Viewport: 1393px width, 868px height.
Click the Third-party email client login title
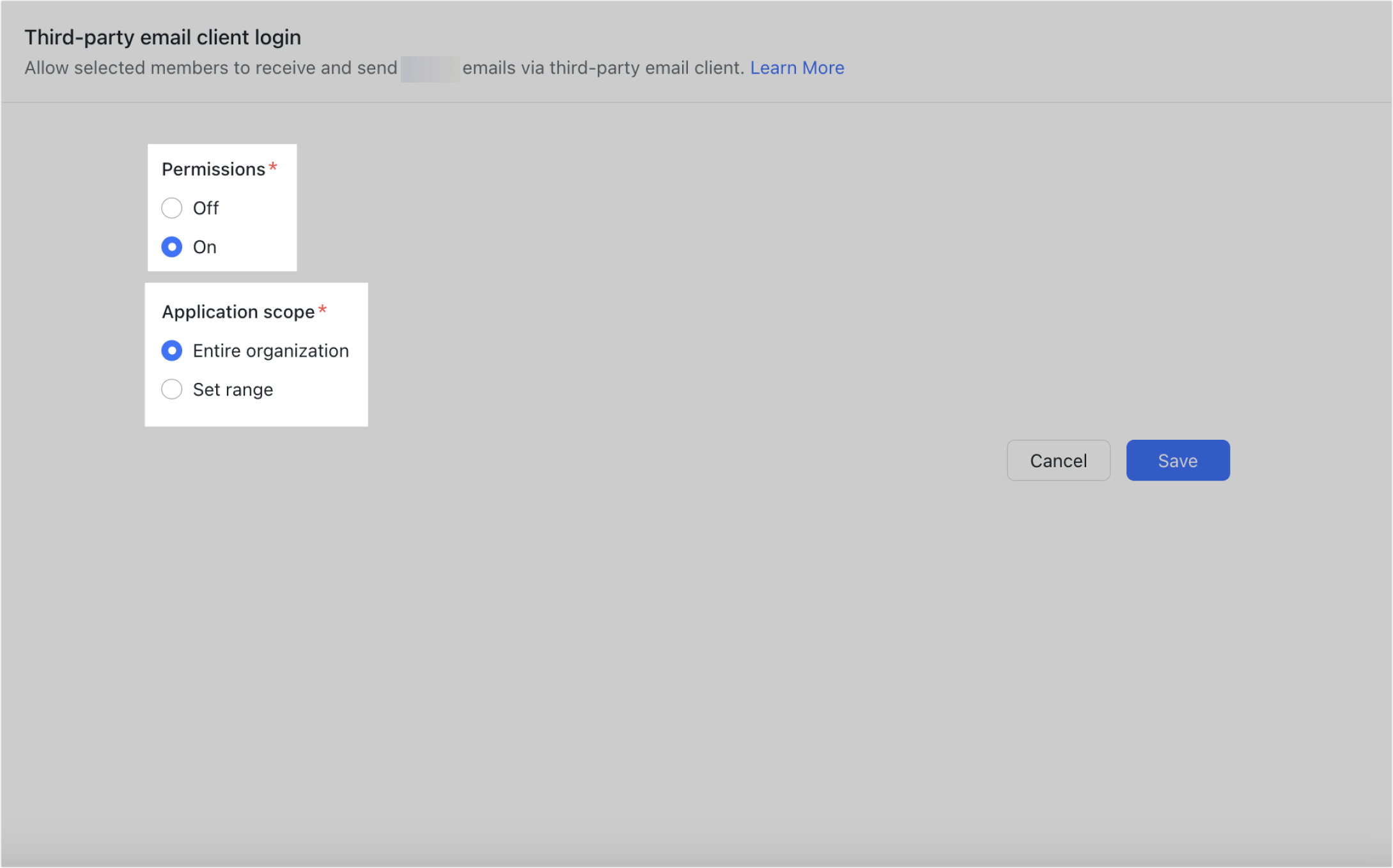(162, 37)
